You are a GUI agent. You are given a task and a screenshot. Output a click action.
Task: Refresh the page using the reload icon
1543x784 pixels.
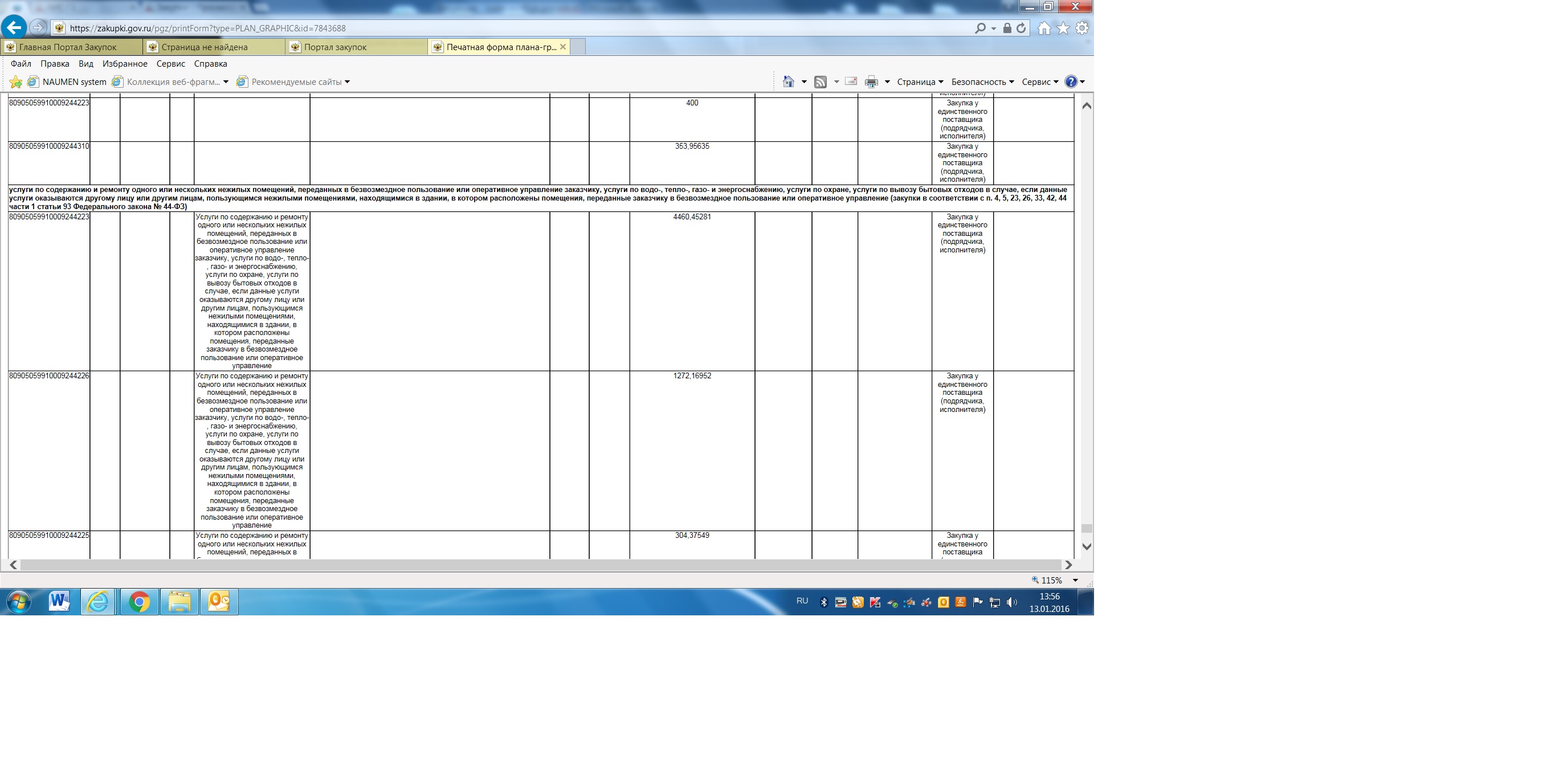1021,28
